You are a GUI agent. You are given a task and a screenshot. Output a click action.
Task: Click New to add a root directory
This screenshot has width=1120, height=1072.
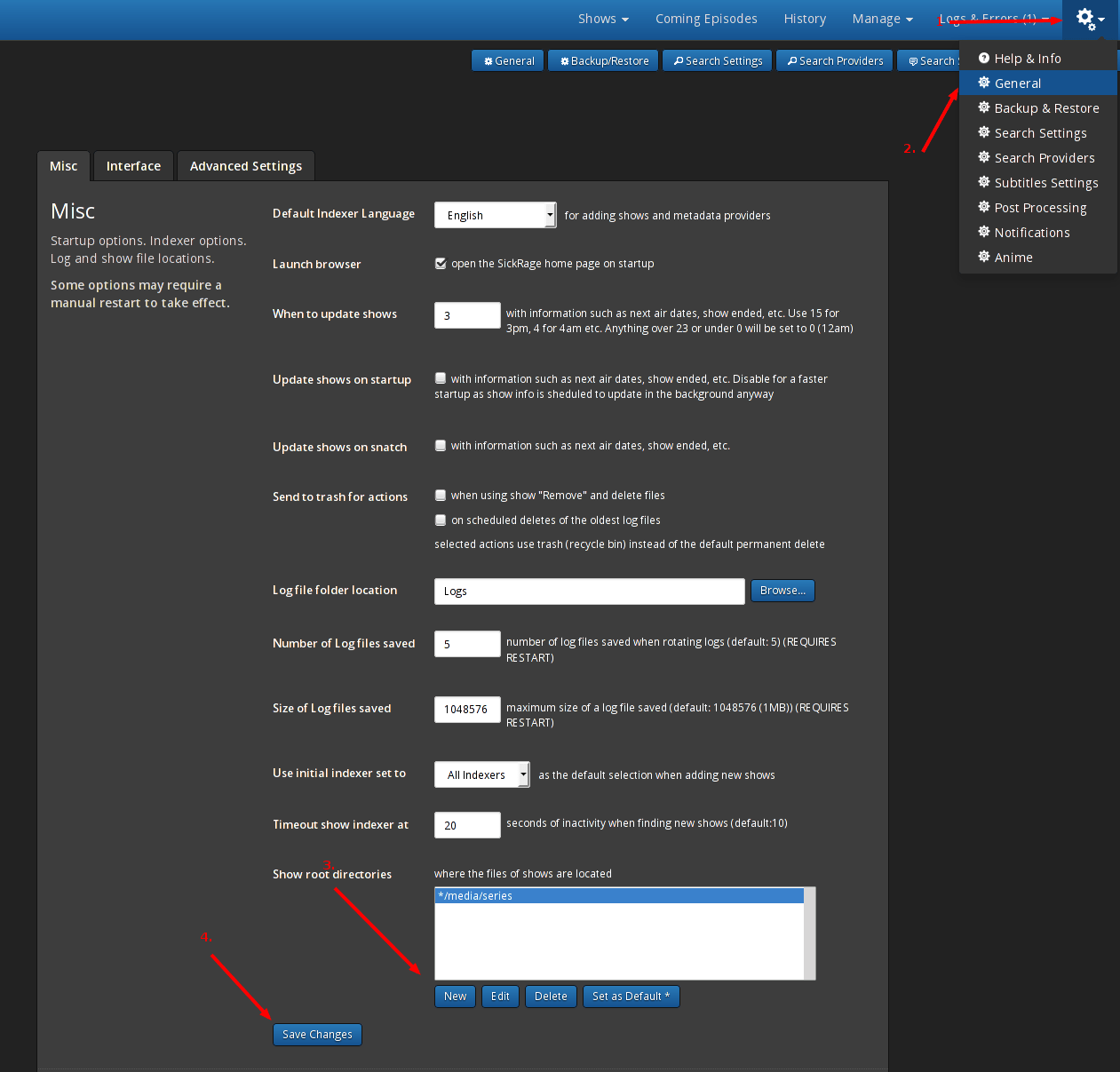coord(455,997)
